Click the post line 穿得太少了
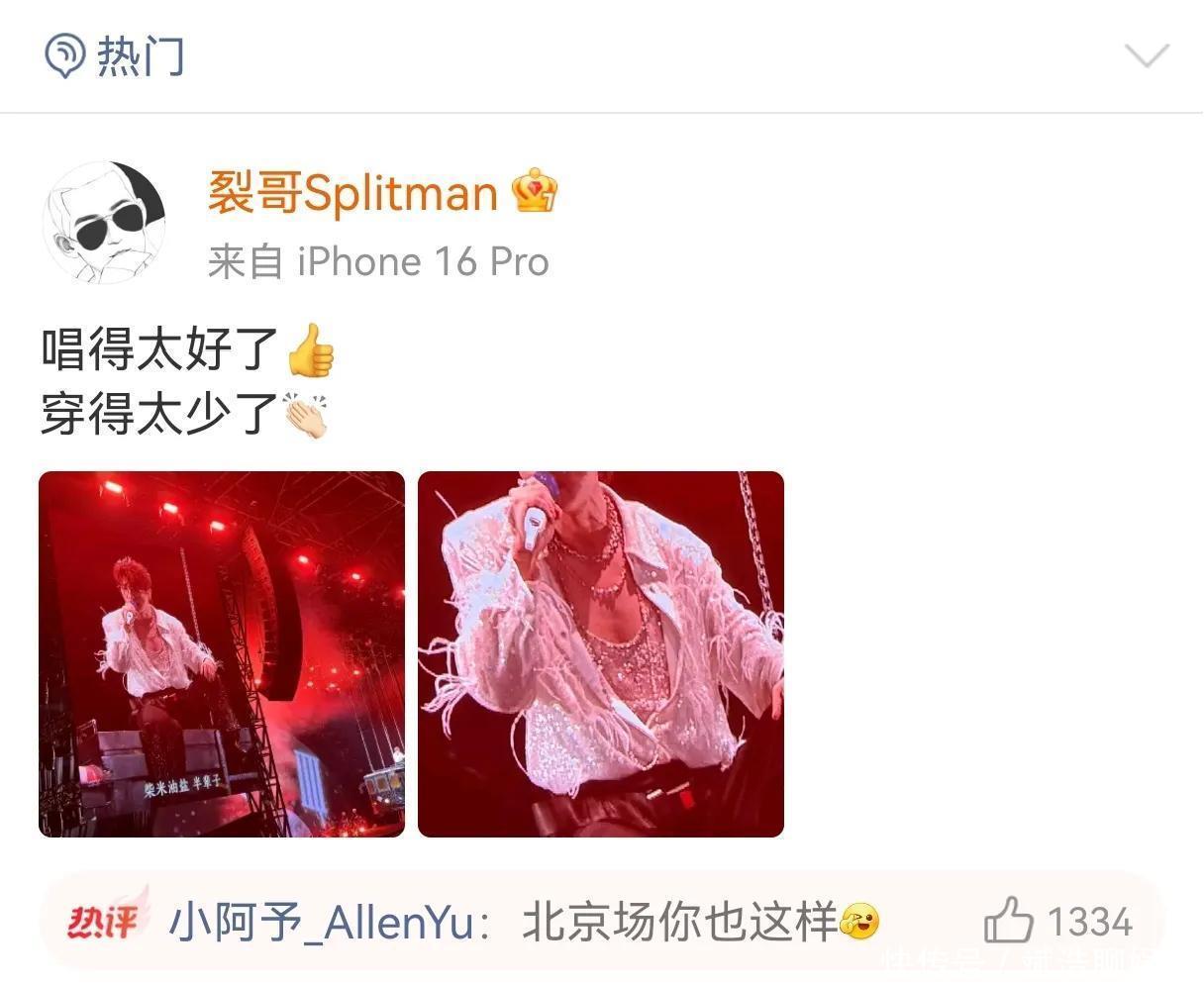The image size is (1204, 986). (159, 414)
